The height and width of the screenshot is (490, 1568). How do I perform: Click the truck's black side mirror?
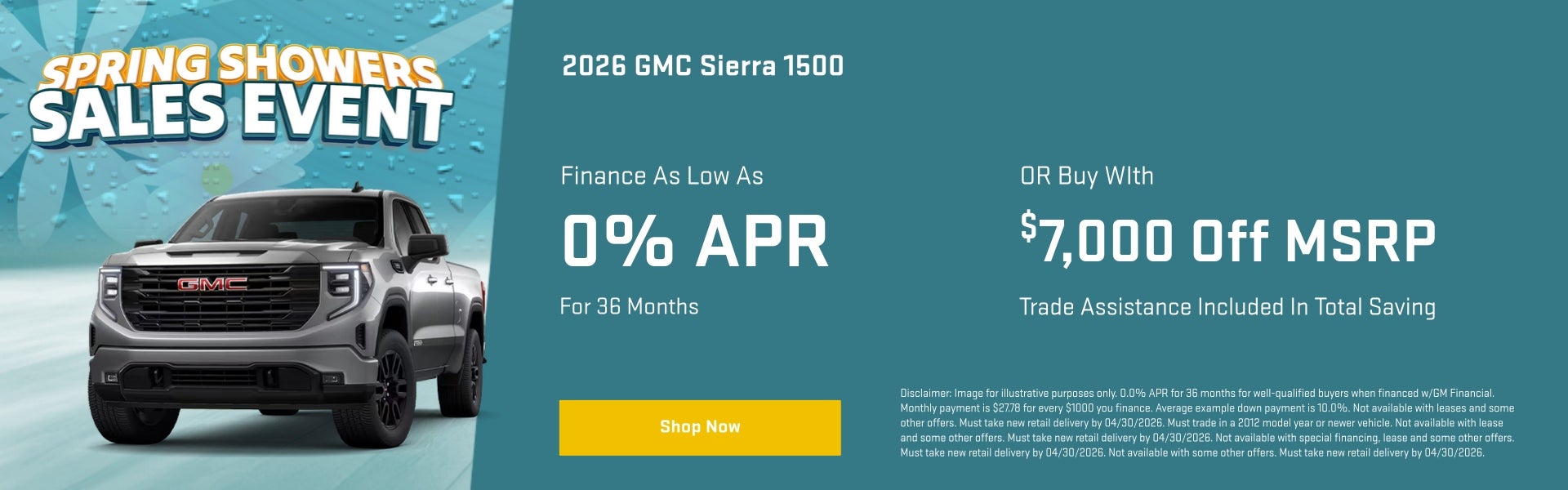(426, 245)
